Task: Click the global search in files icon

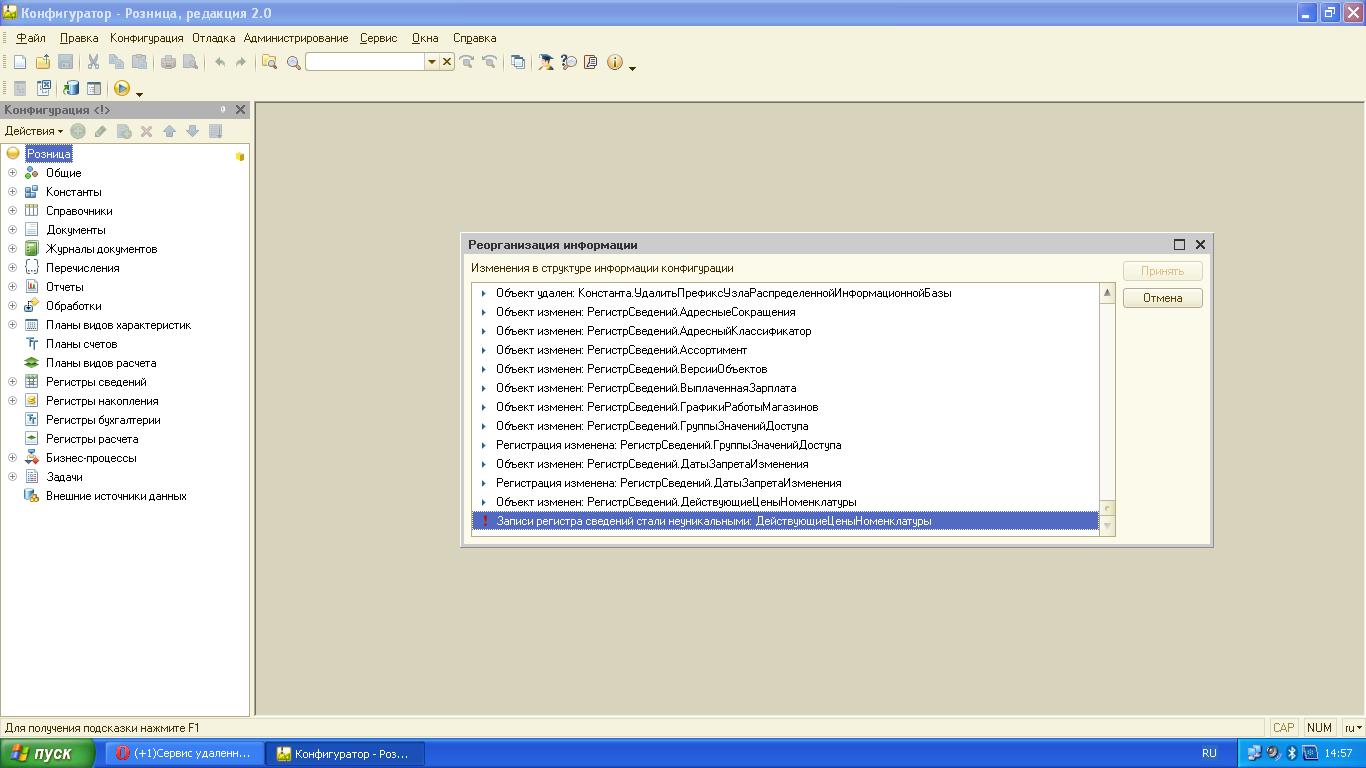Action: pos(269,62)
